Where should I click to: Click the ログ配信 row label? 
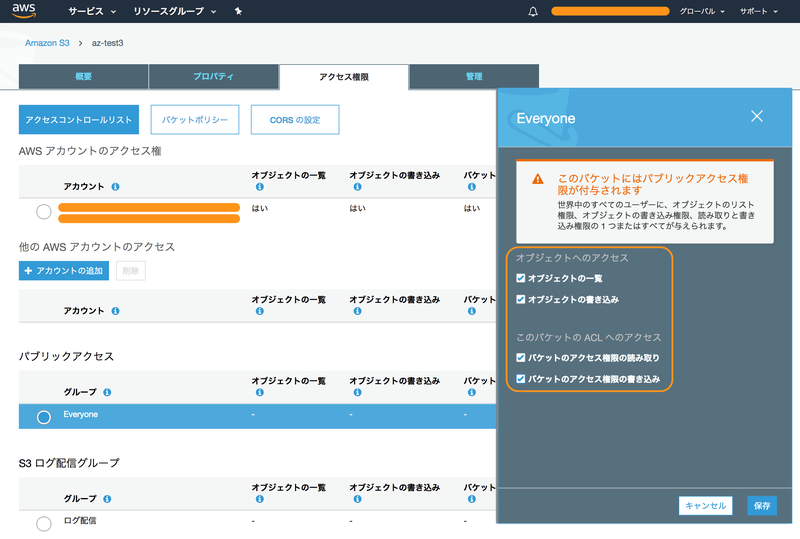point(80,521)
